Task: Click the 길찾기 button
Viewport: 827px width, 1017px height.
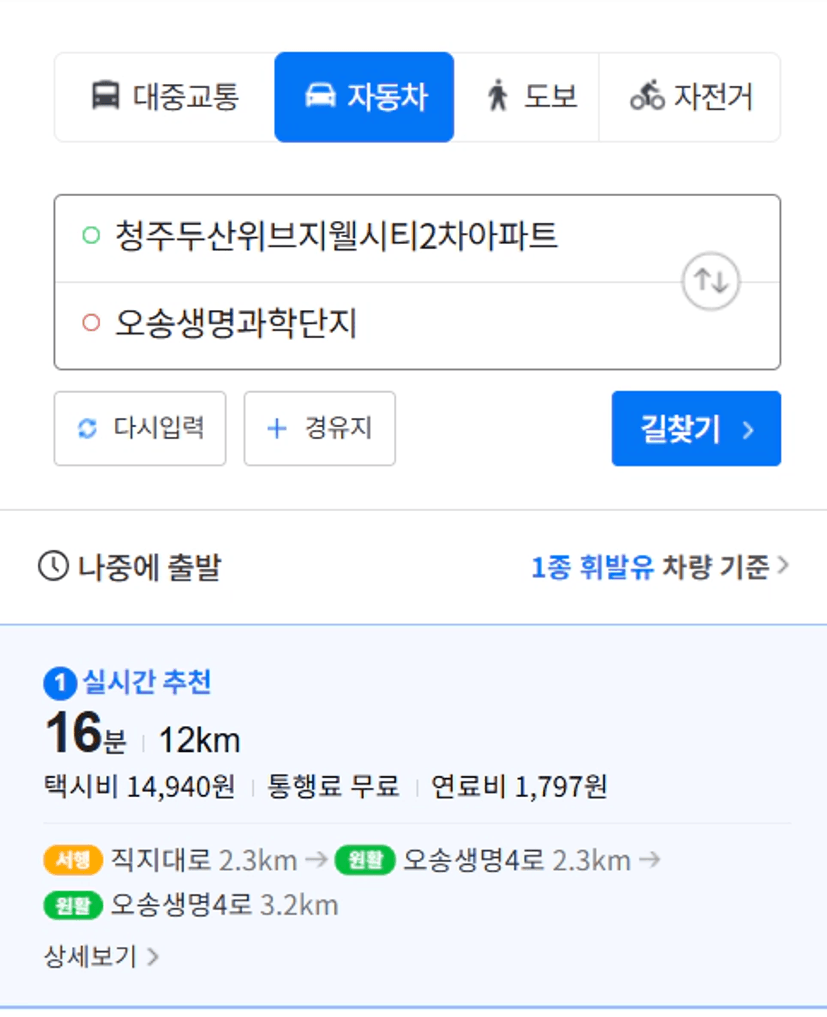Action: coord(696,428)
